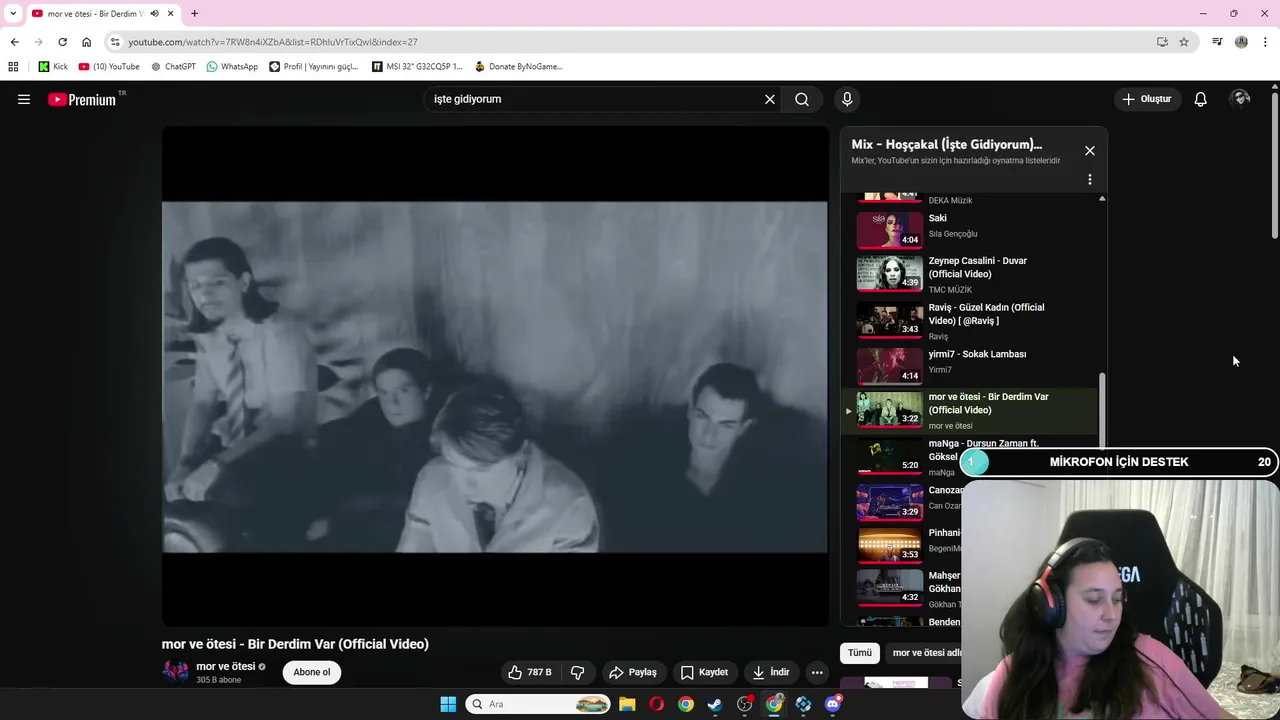Expand the tab search dropdown arrow
The height and width of the screenshot is (720, 1280).
12,14
